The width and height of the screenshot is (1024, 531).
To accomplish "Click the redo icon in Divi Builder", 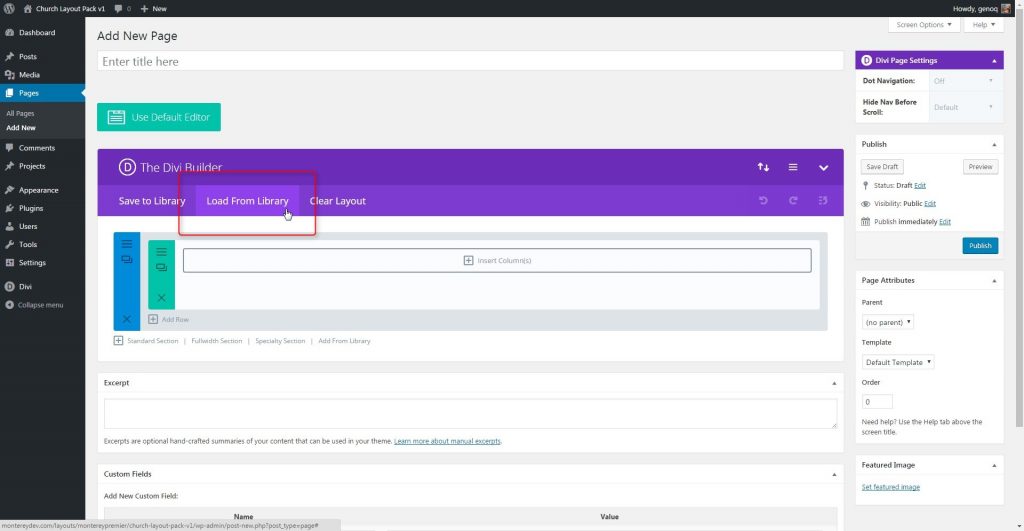I will pyautogui.click(x=793, y=201).
